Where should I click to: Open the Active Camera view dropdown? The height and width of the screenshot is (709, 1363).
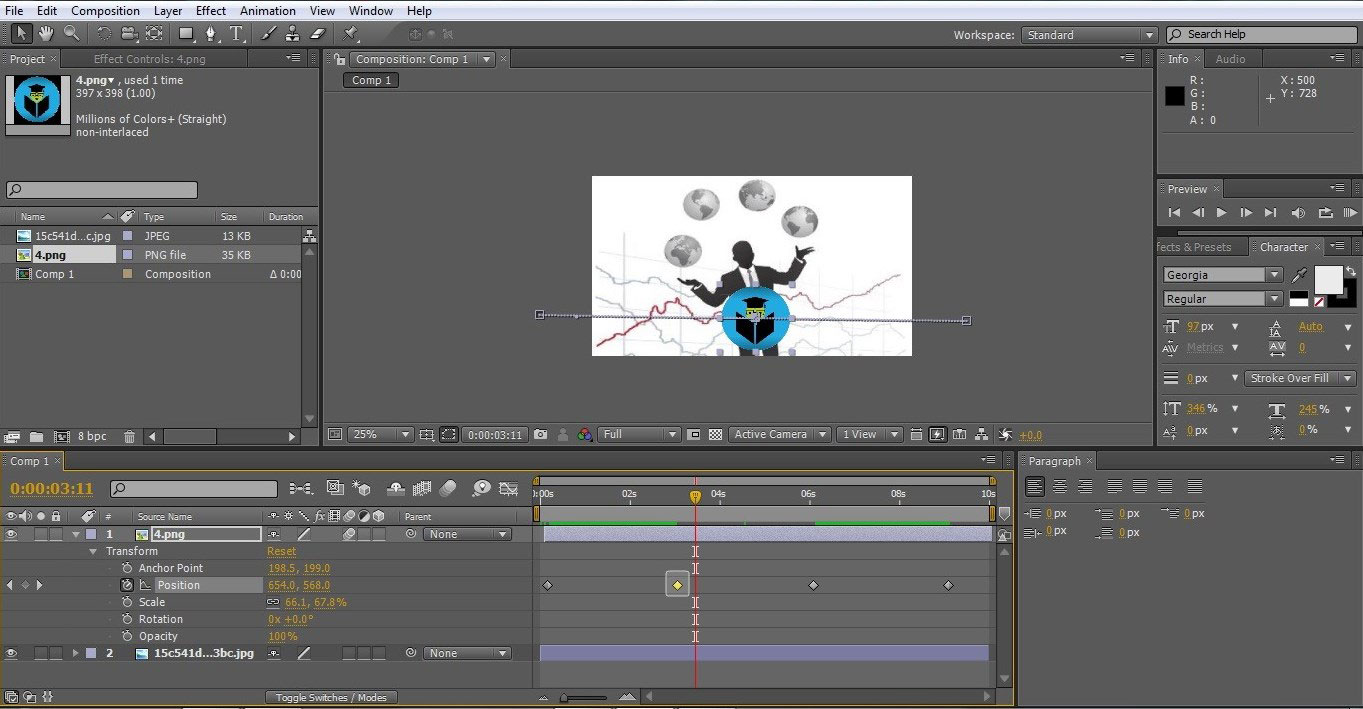pyautogui.click(x=779, y=434)
